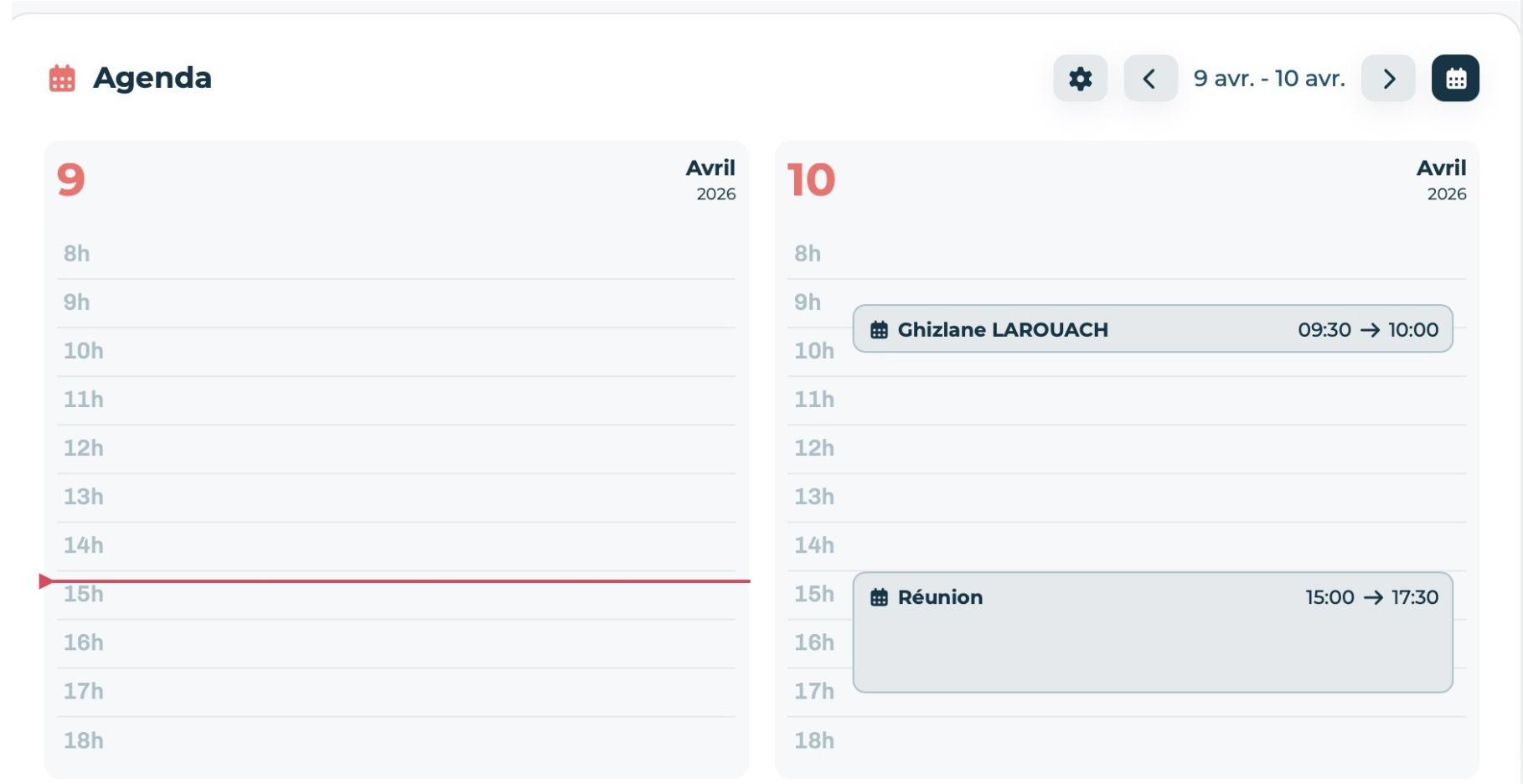The image size is (1523, 784).
Task: Open the dark calendar picker button
Action: pyautogui.click(x=1455, y=79)
